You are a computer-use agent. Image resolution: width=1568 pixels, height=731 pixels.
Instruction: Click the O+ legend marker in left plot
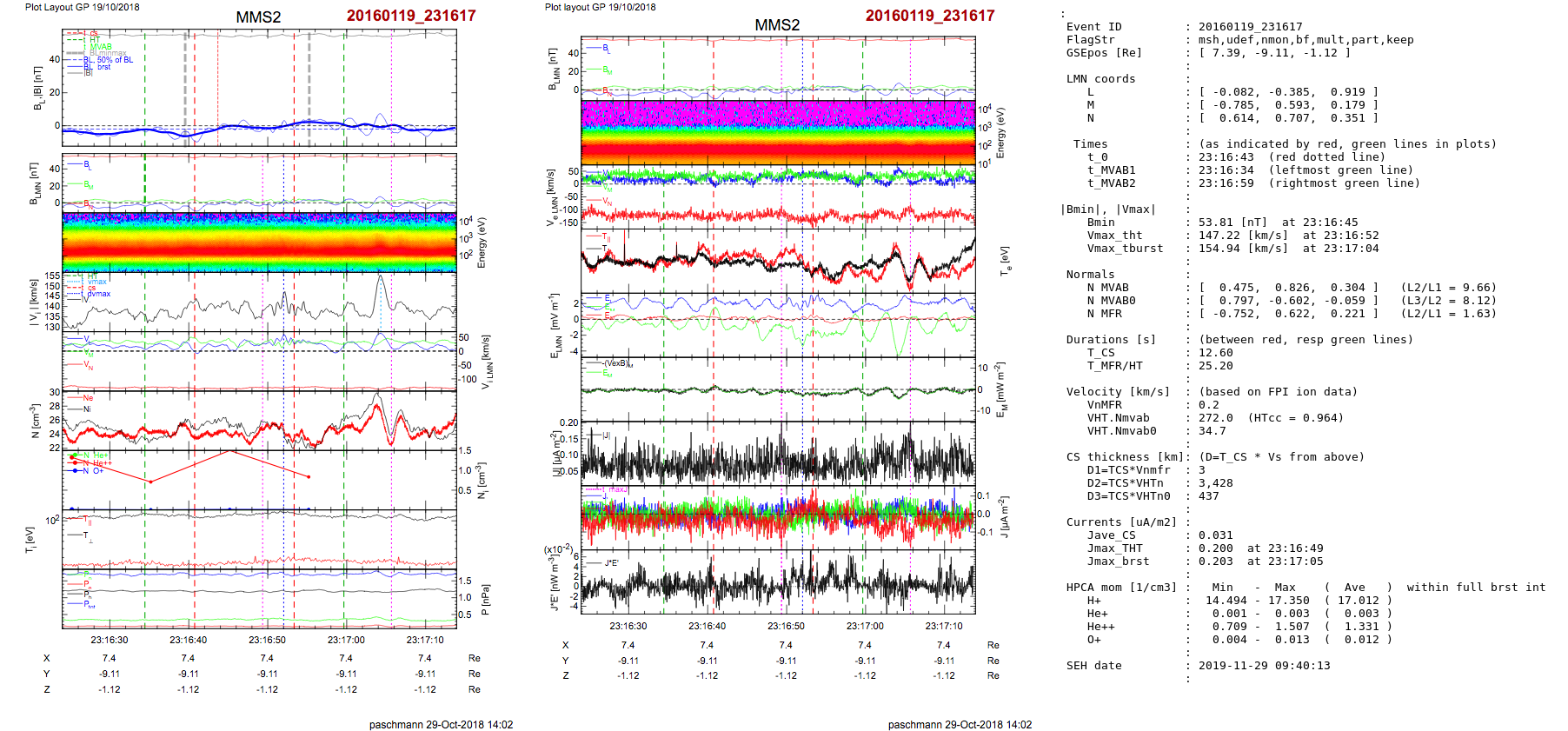(x=77, y=470)
